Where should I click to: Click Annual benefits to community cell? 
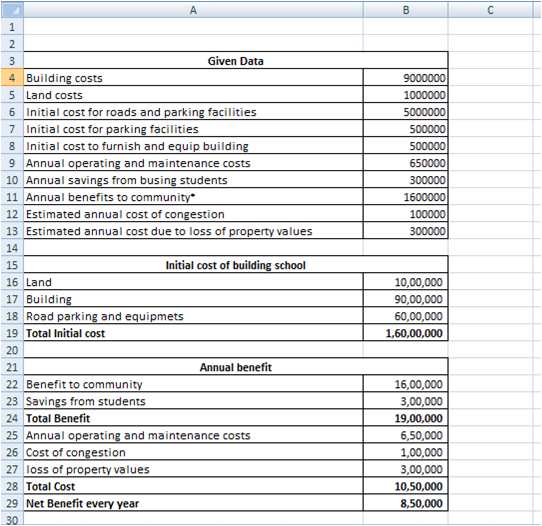coord(193,197)
